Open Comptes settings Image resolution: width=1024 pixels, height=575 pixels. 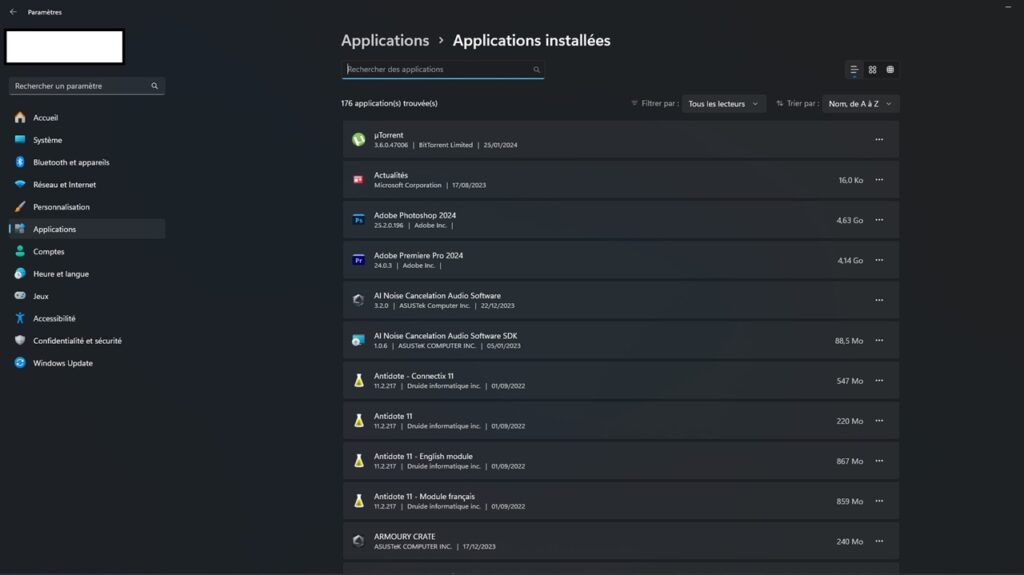pyautogui.click(x=87, y=252)
